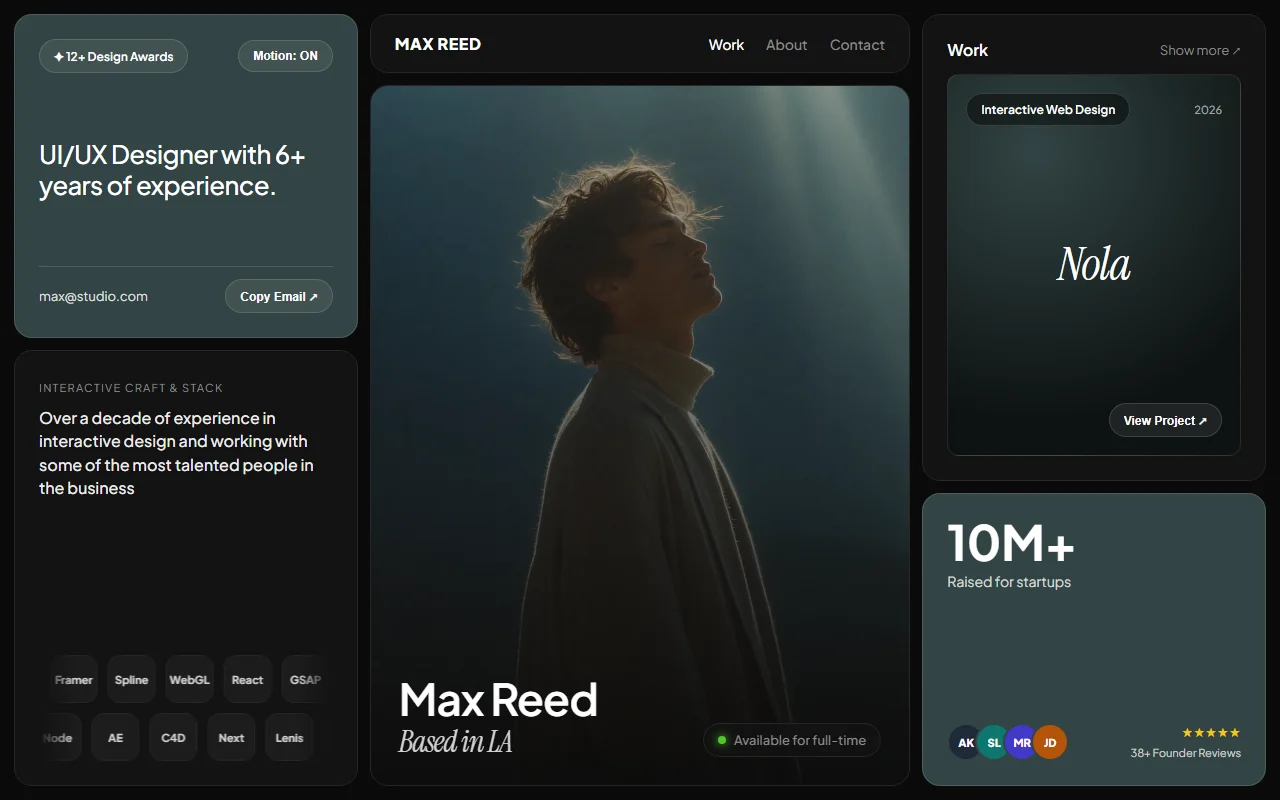Click the UI/UX Designer headline text
The width and height of the screenshot is (1280, 800).
(x=172, y=170)
